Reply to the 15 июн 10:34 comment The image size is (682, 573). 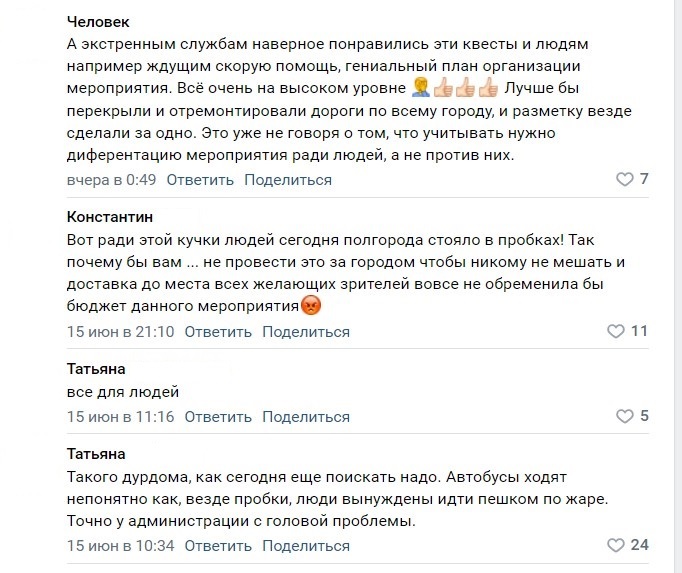[218, 546]
